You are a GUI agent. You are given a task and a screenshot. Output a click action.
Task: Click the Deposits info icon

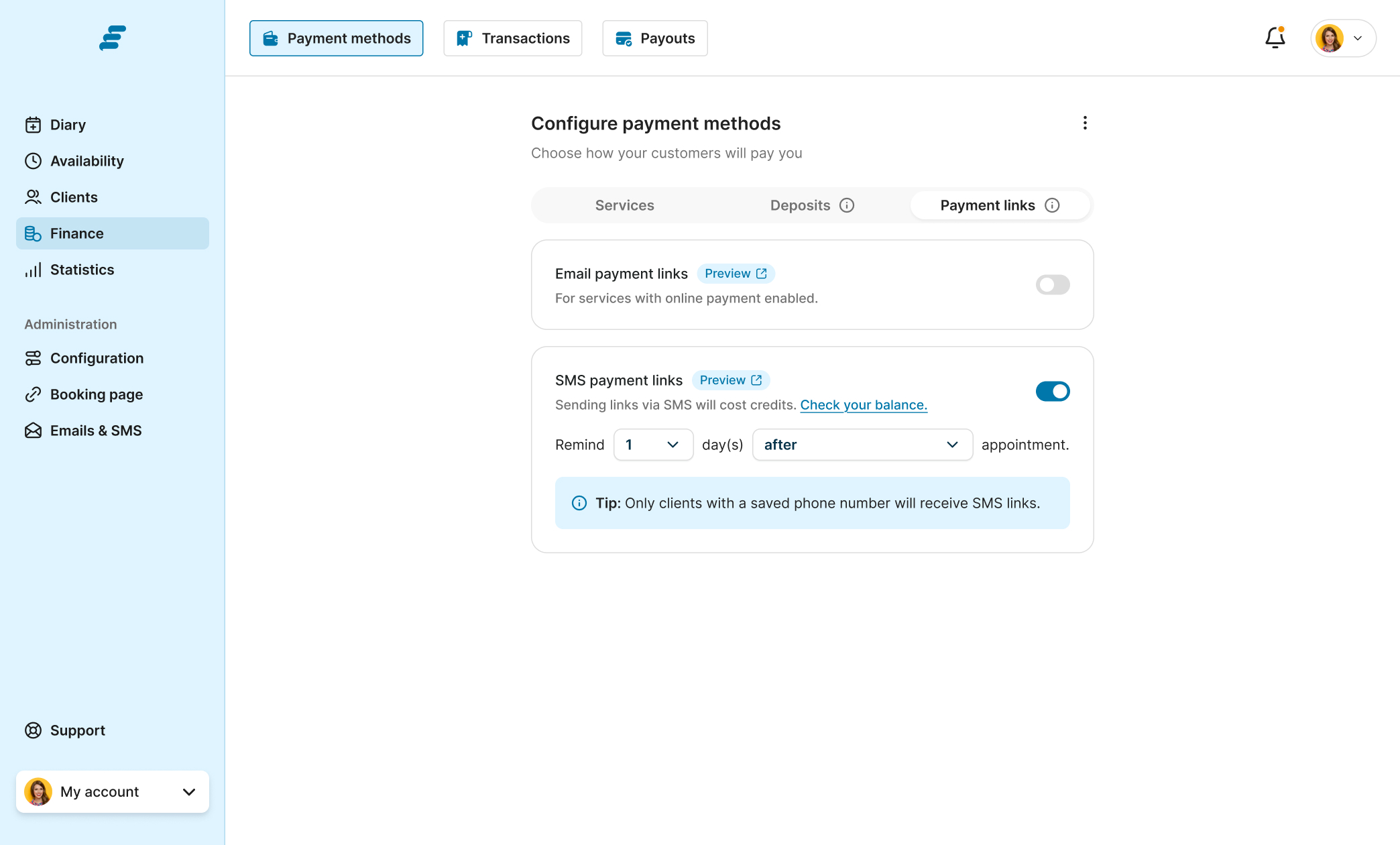[847, 205]
